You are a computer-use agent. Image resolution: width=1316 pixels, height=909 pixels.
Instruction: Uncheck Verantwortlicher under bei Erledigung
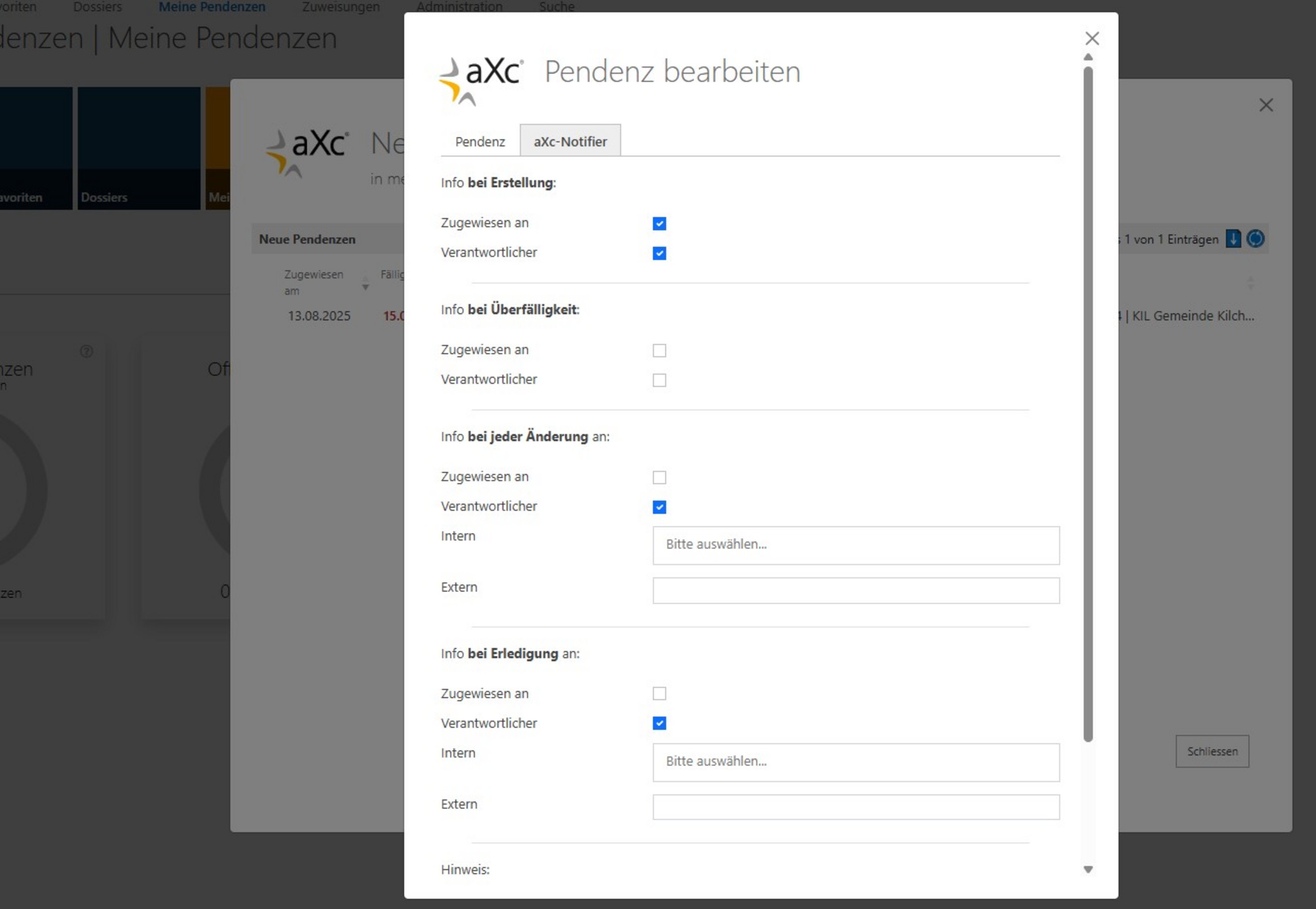[659, 723]
